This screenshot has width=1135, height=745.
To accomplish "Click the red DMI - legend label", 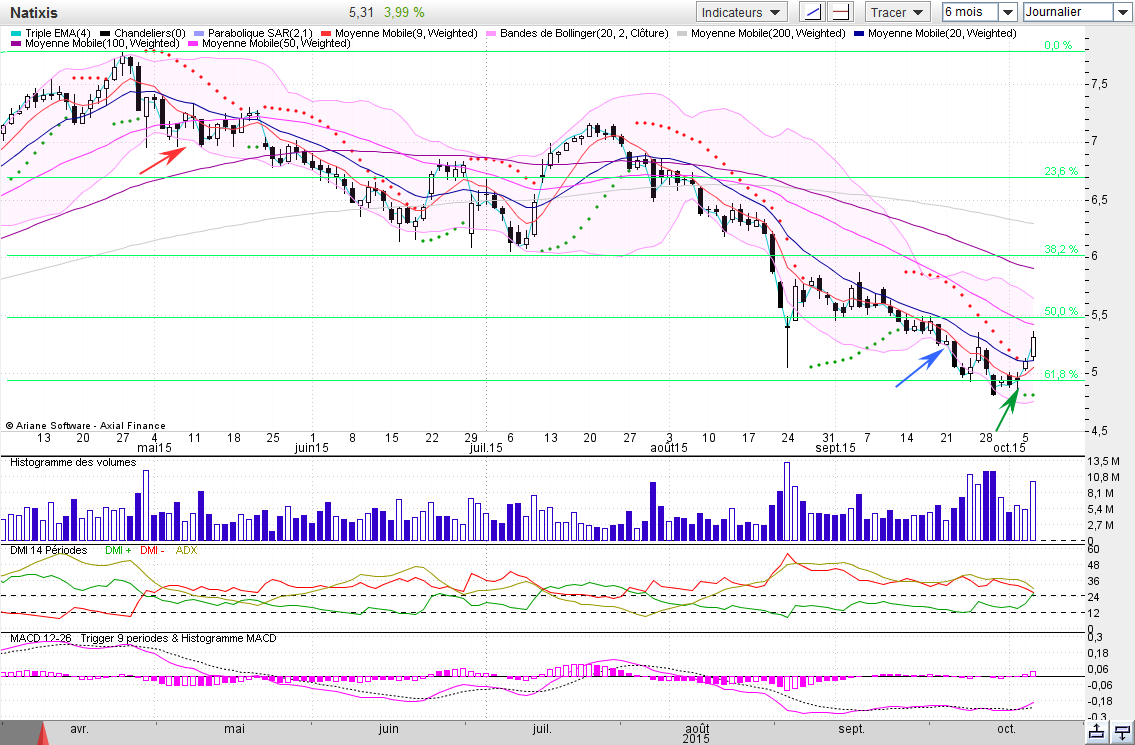I will pyautogui.click(x=152, y=550).
